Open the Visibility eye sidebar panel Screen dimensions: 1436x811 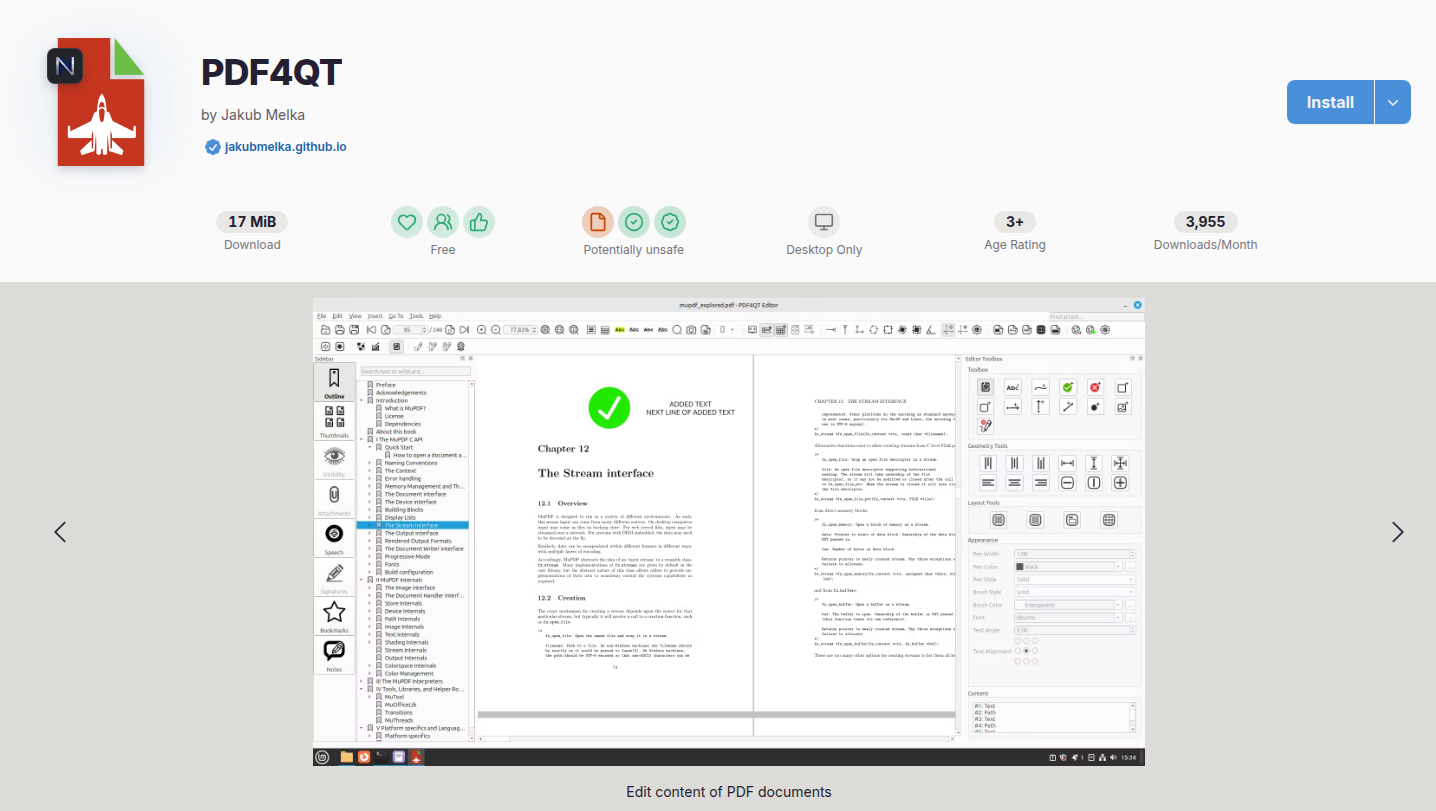(334, 461)
